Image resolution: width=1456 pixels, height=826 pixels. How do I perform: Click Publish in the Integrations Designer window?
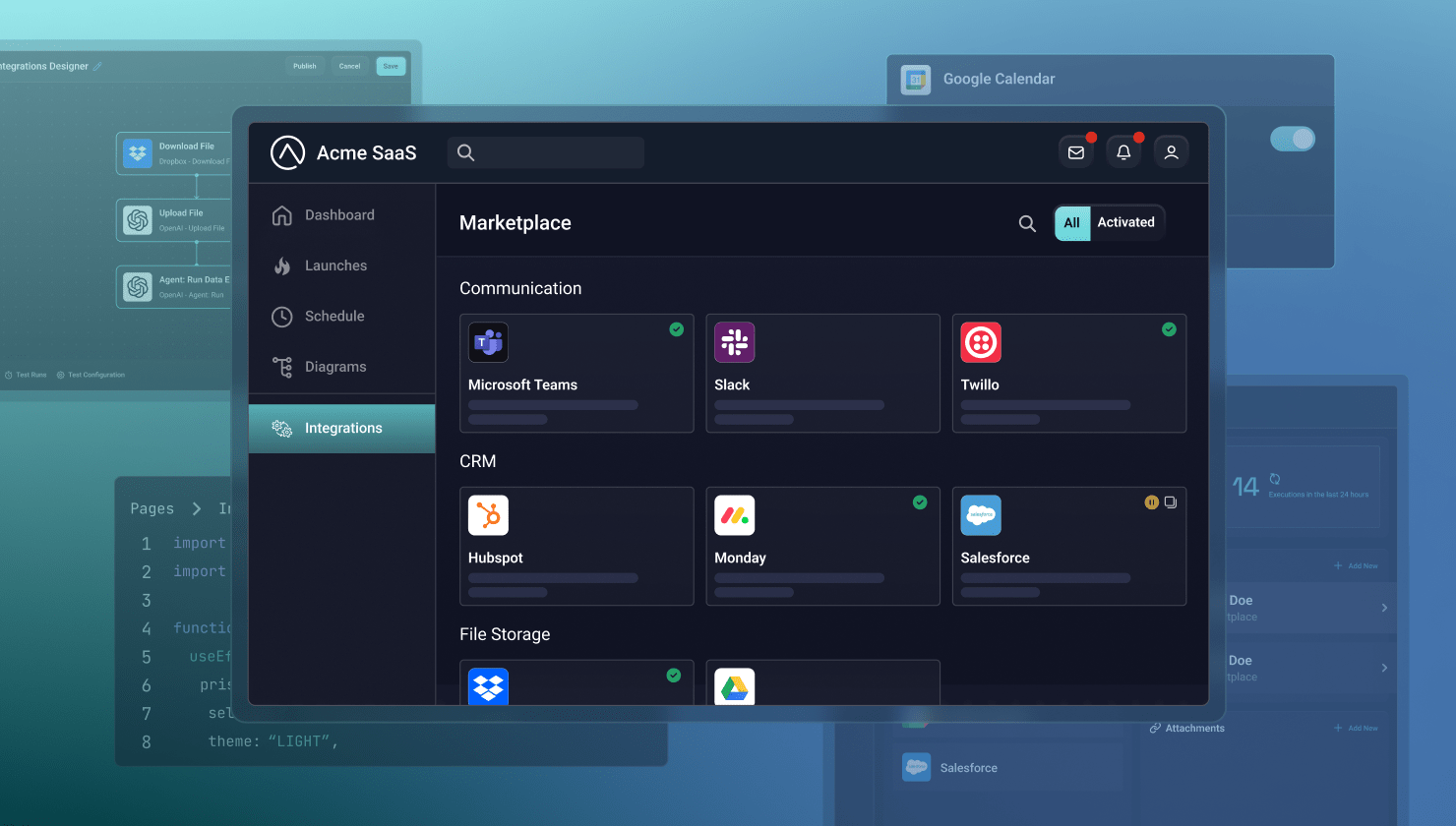(305, 67)
